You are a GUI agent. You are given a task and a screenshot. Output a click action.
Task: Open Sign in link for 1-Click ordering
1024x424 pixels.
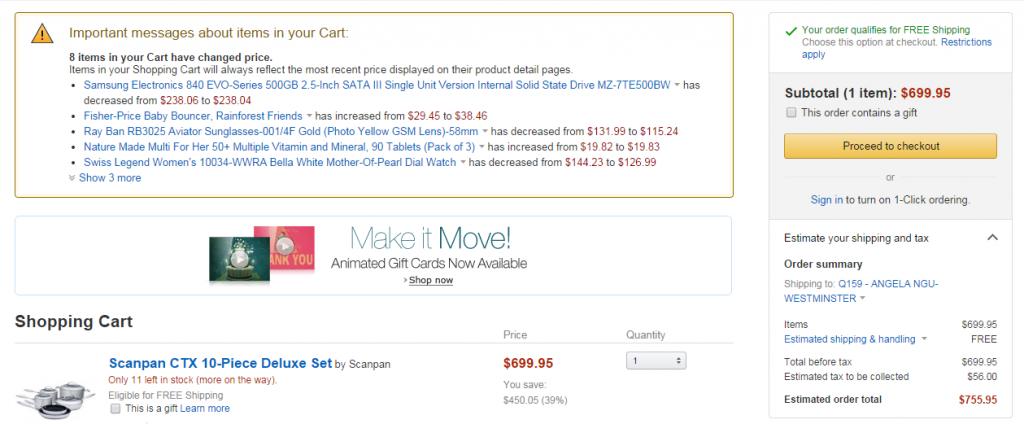(x=826, y=200)
